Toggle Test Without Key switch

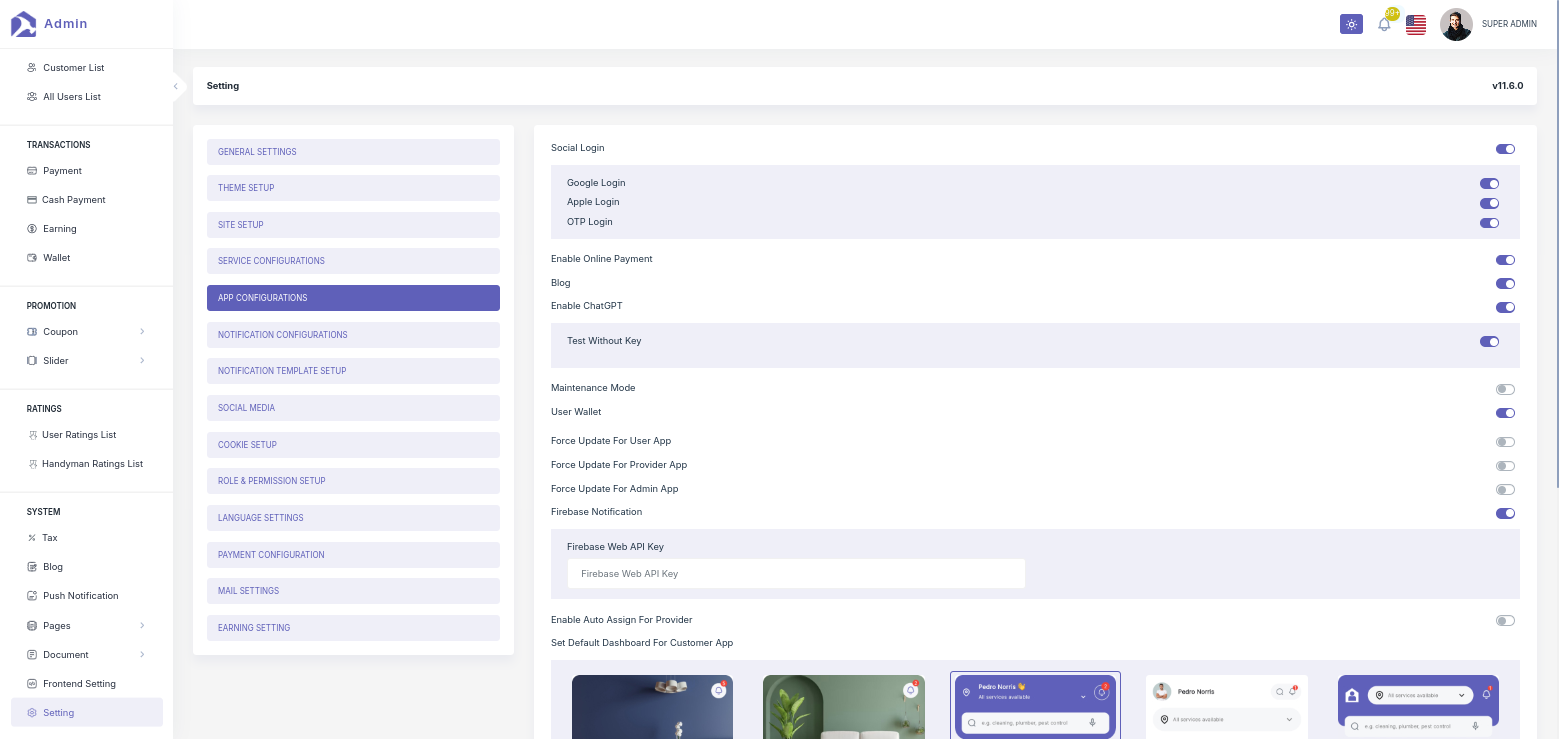tap(1489, 342)
